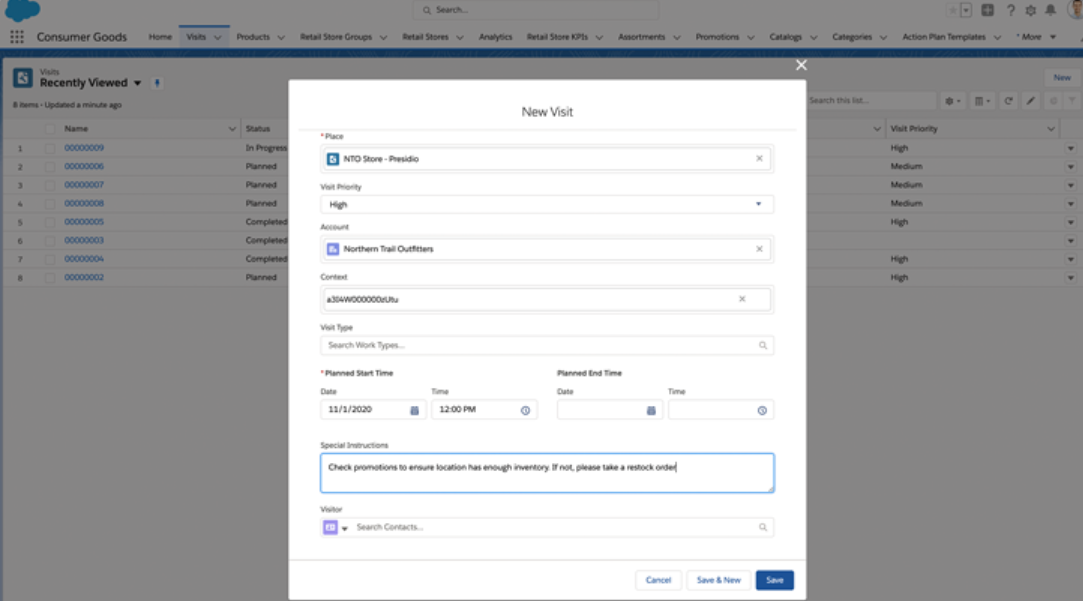The width and height of the screenshot is (1083, 601).
Task: Click into the Special Instructions text area
Action: 547,473
